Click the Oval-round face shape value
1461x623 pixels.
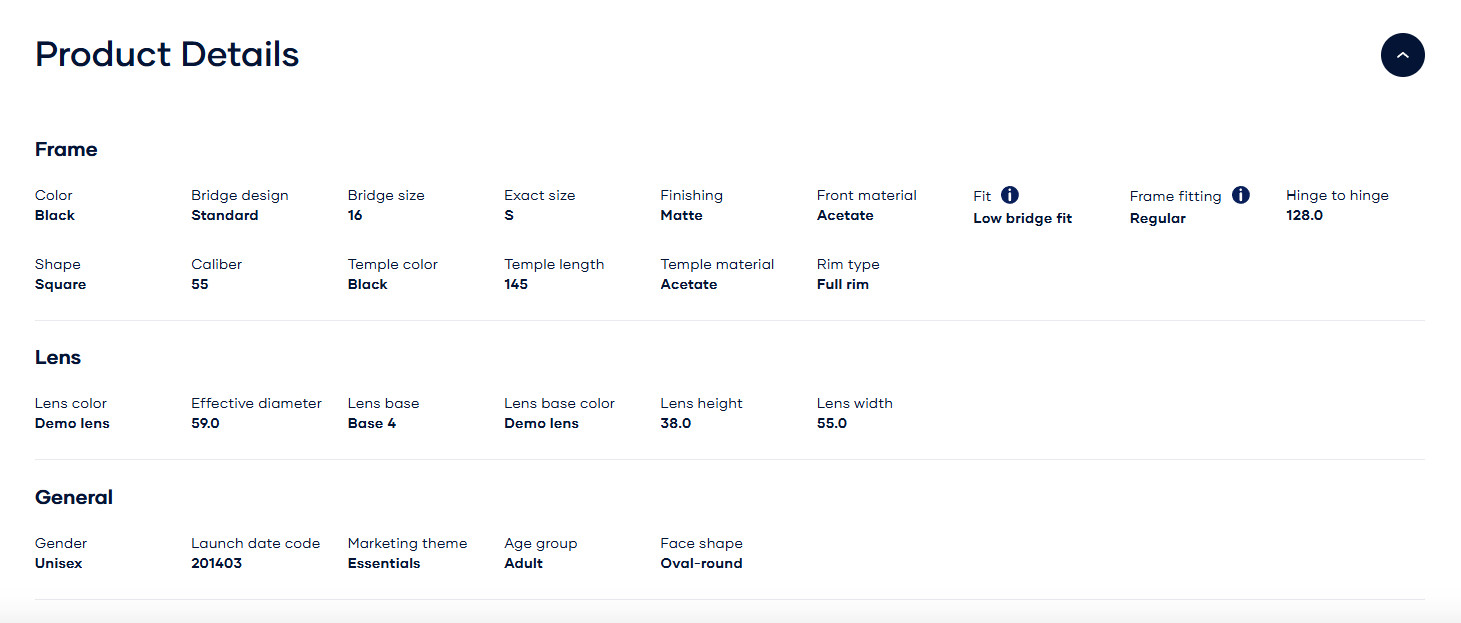[701, 563]
